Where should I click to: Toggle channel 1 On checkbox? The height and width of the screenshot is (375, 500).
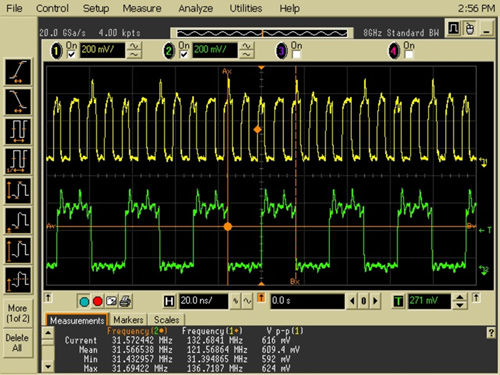71,54
